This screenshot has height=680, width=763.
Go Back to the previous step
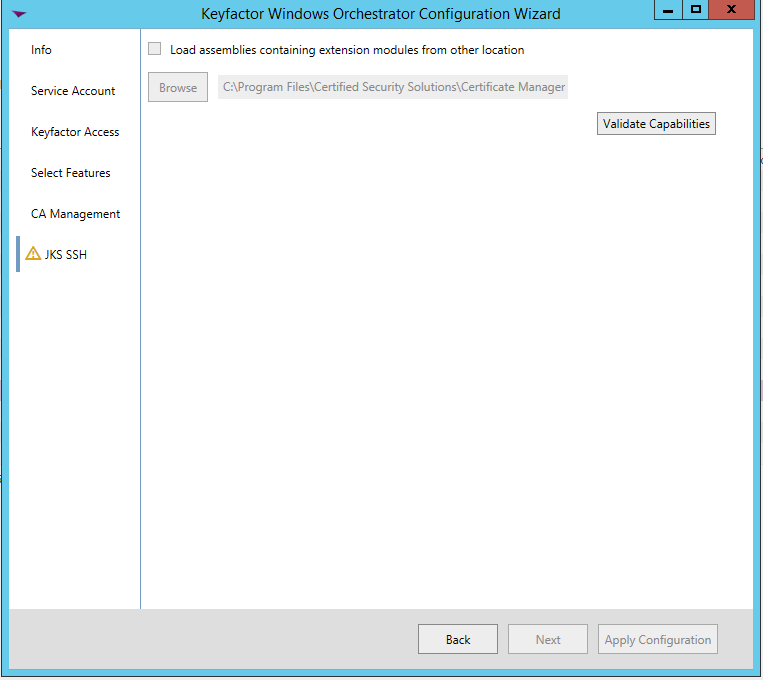coord(458,639)
